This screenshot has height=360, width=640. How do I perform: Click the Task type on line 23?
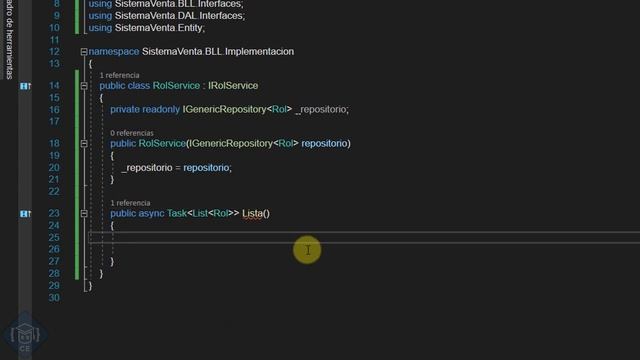[177, 213]
